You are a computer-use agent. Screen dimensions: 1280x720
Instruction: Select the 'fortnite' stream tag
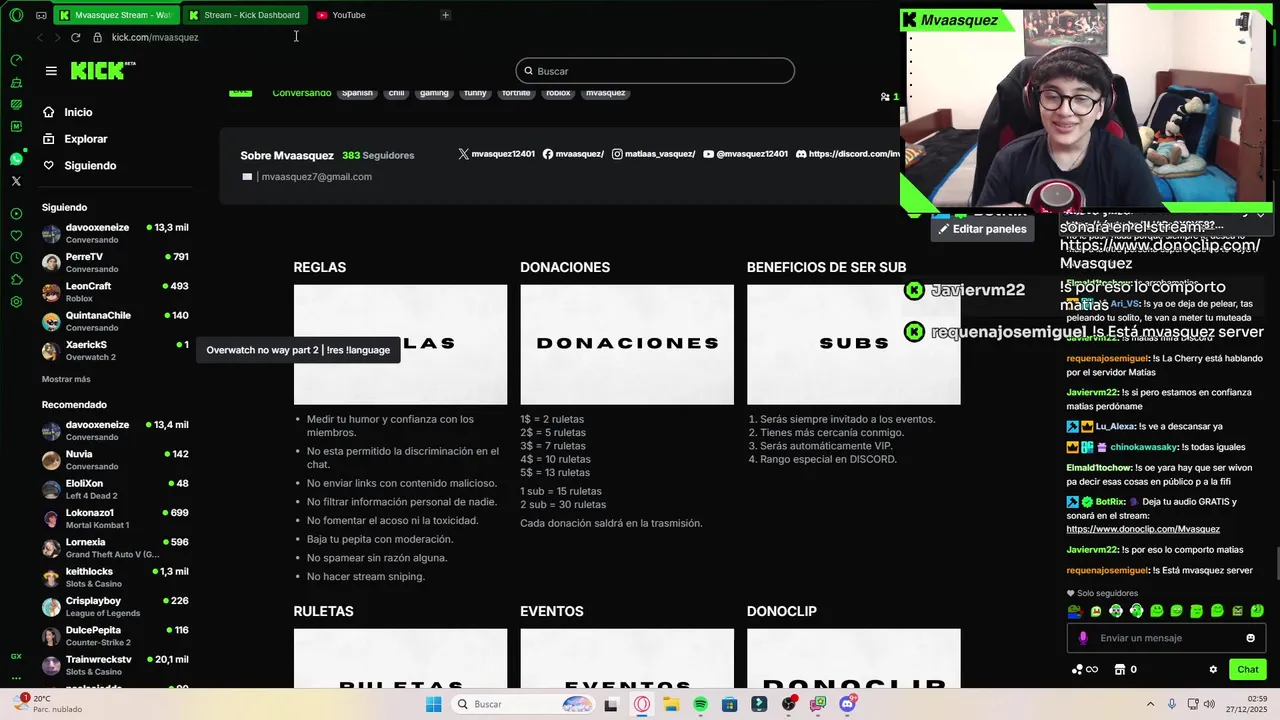(x=516, y=93)
